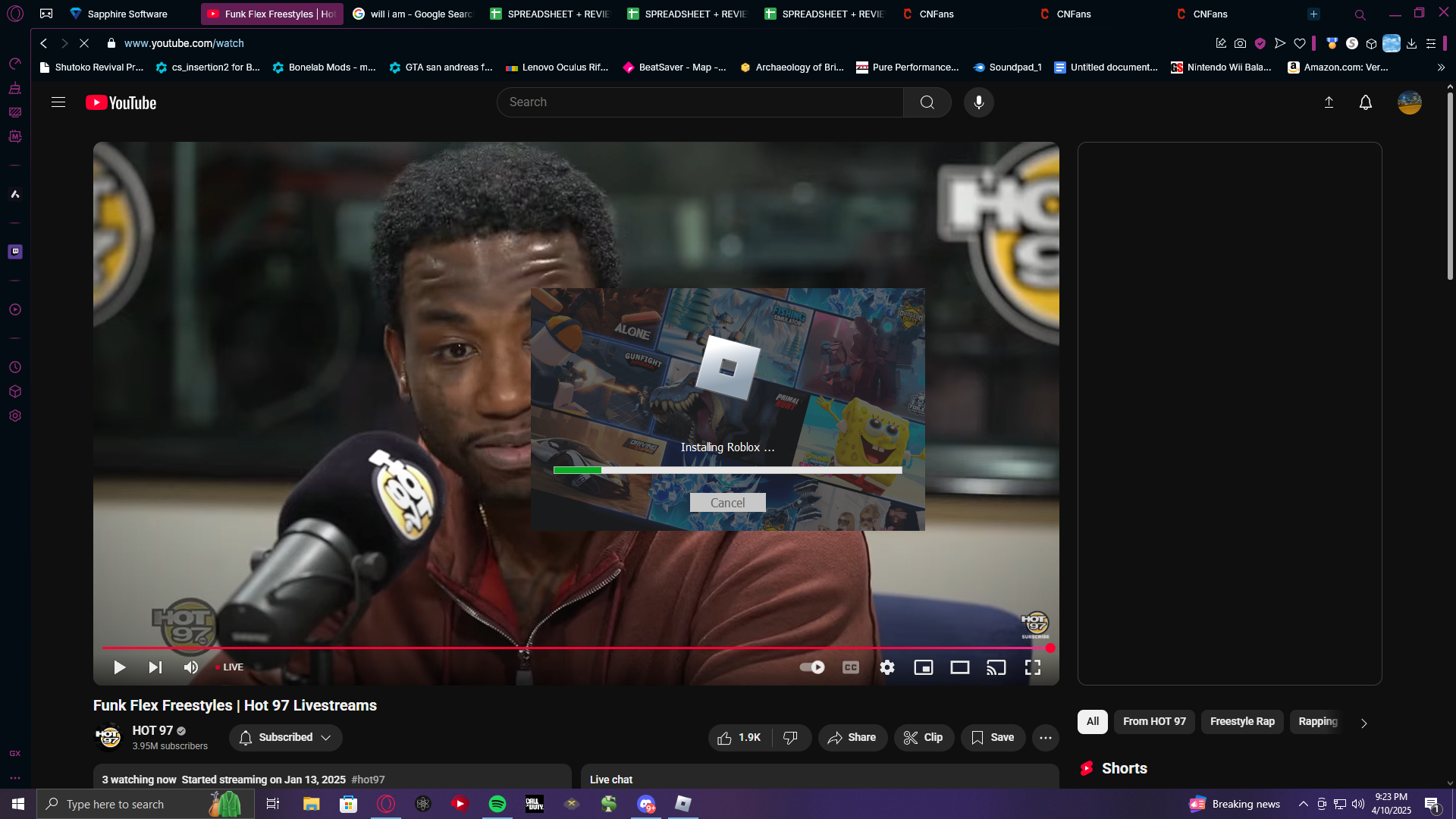This screenshot has height=819, width=1456.
Task: Open the YouTube hamburger guide menu
Action: (58, 102)
